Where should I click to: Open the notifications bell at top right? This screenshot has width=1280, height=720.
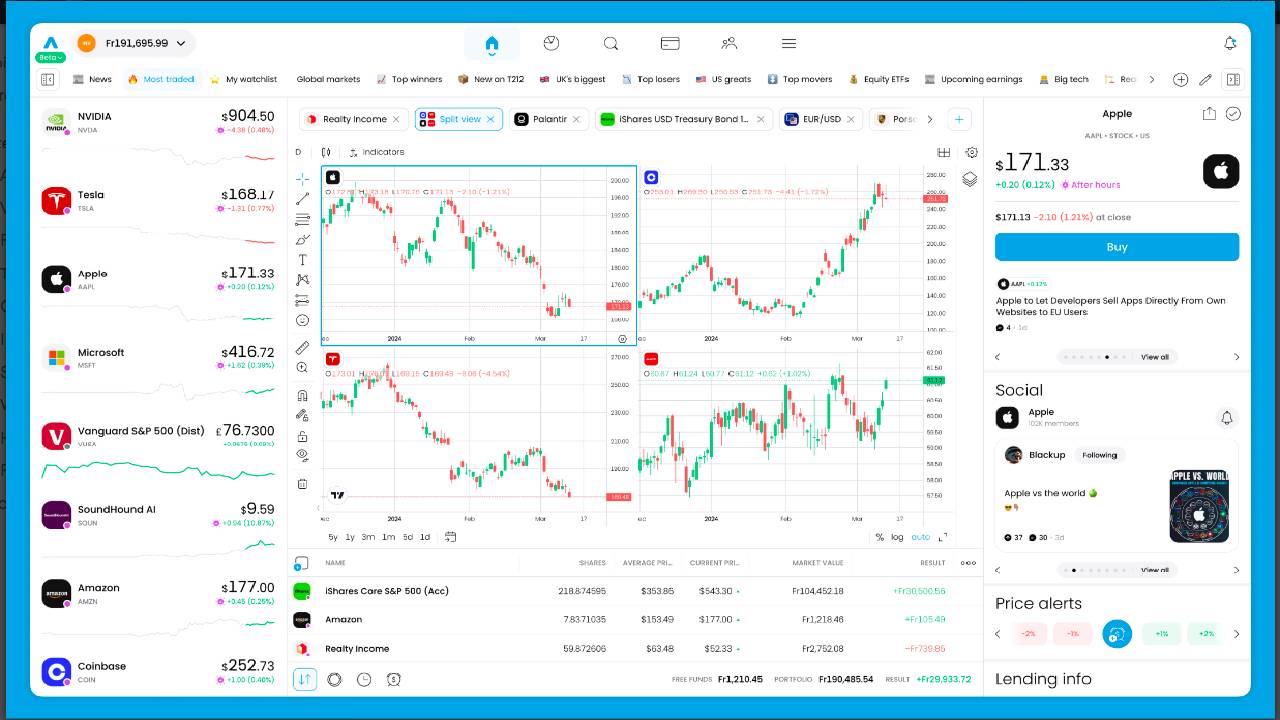(1230, 43)
